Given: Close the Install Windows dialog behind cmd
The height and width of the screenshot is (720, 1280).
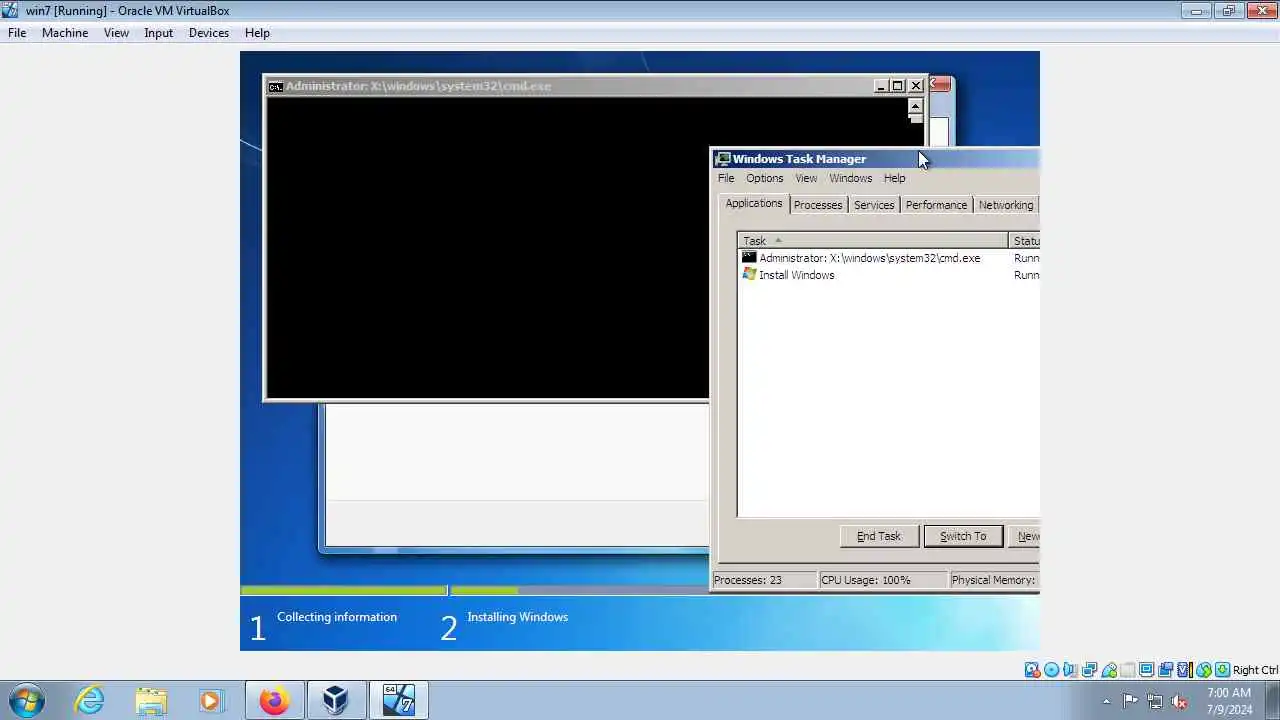Looking at the screenshot, I should 940,84.
